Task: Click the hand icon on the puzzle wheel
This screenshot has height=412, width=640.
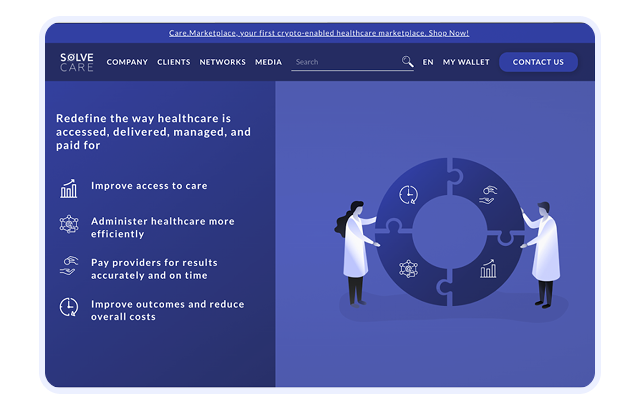Action: (x=488, y=194)
